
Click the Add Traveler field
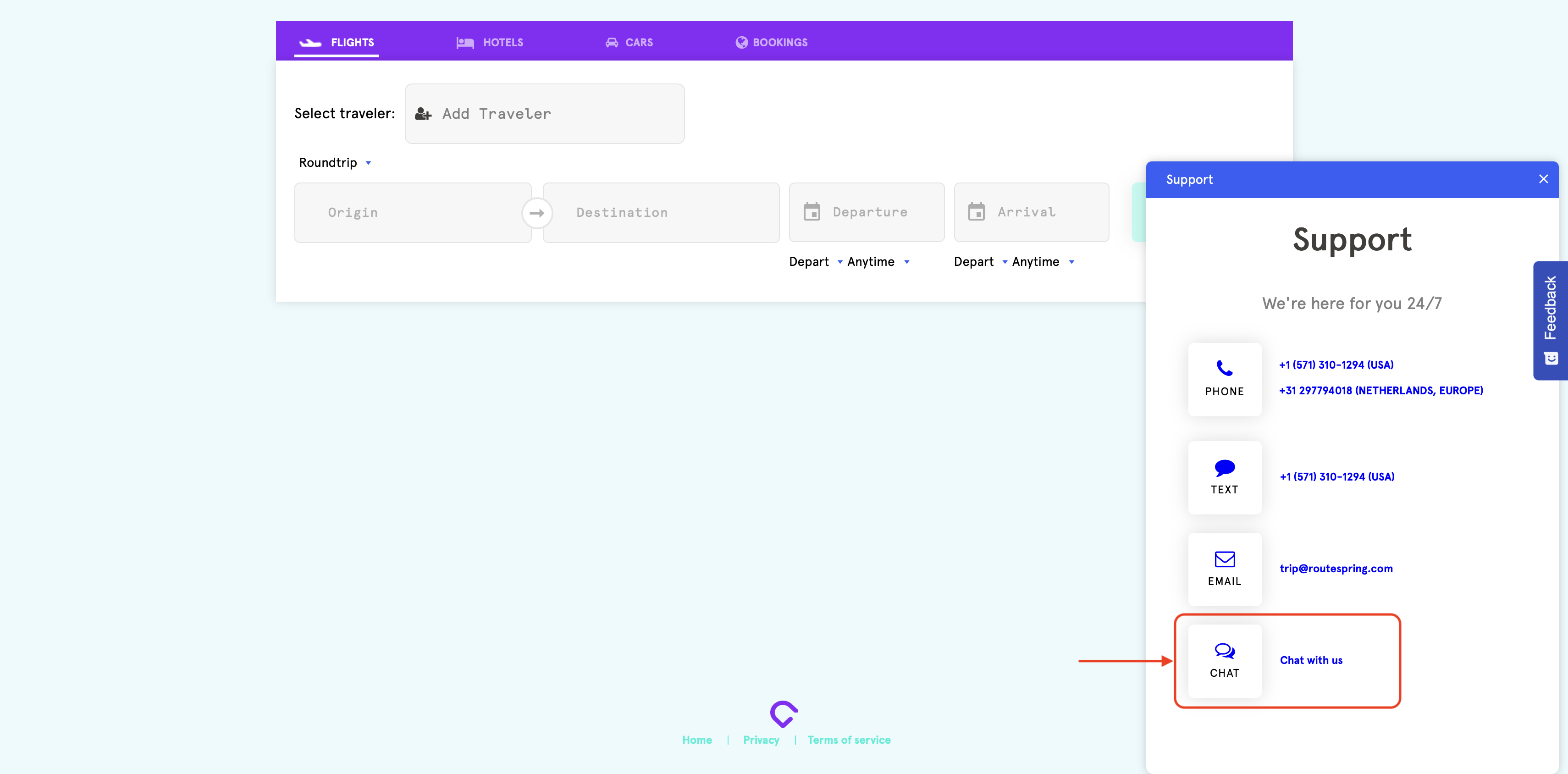coord(544,114)
